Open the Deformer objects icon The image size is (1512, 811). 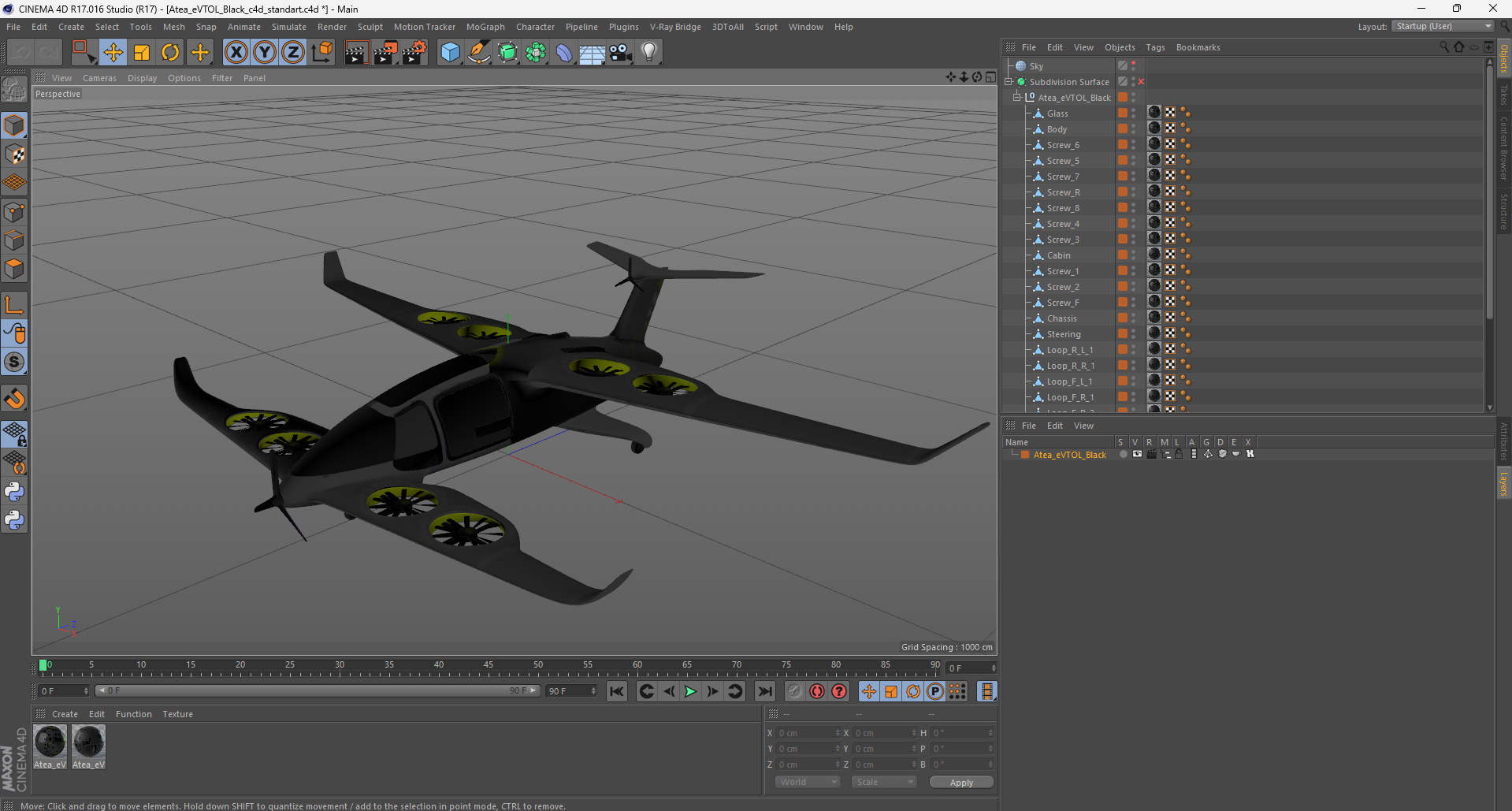pyautogui.click(x=564, y=53)
